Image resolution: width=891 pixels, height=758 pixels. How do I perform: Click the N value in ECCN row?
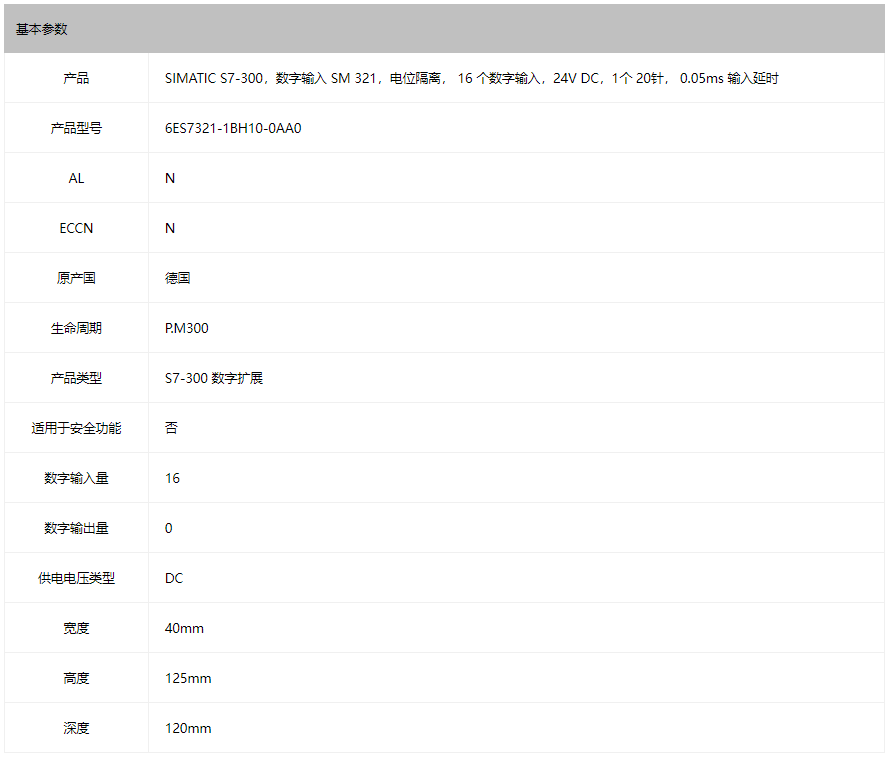tap(170, 228)
